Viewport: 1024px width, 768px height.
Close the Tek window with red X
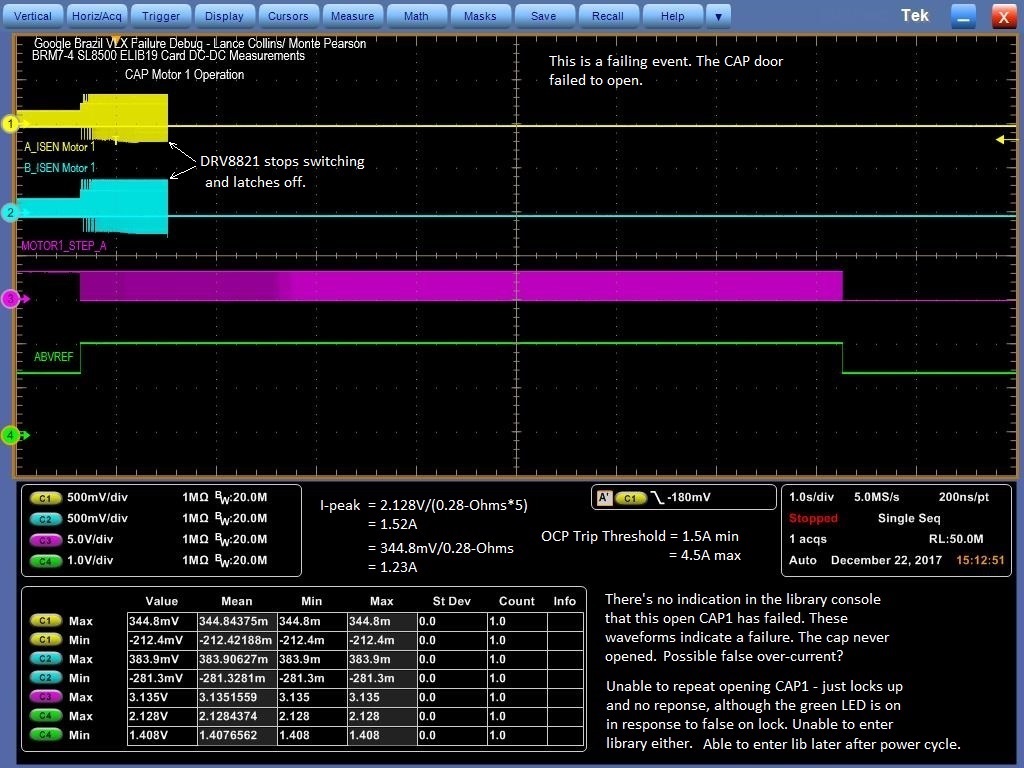click(1004, 16)
